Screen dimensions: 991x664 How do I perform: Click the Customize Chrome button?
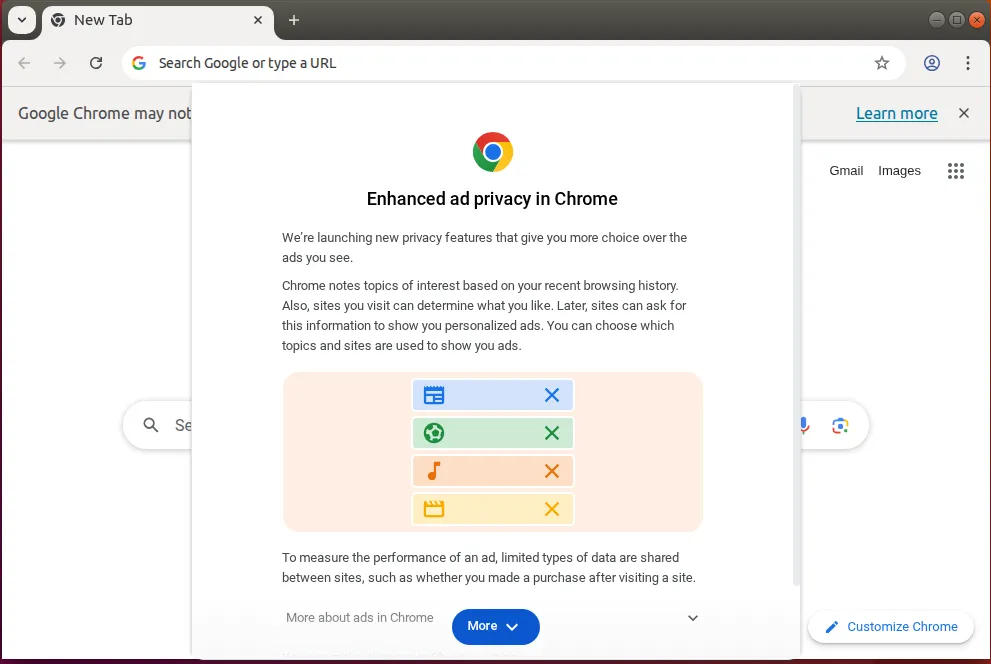[890, 627]
